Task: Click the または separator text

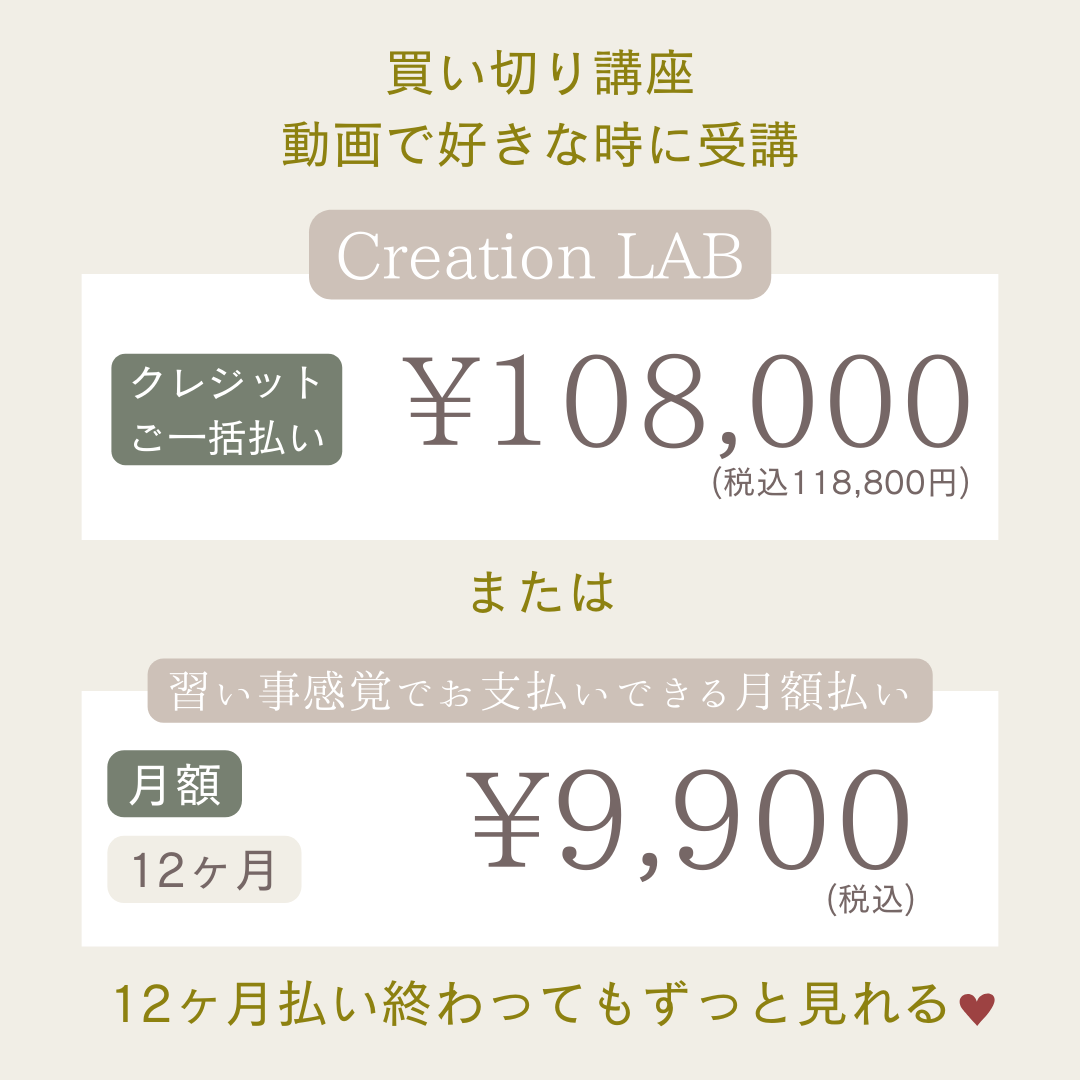Action: pos(541,592)
